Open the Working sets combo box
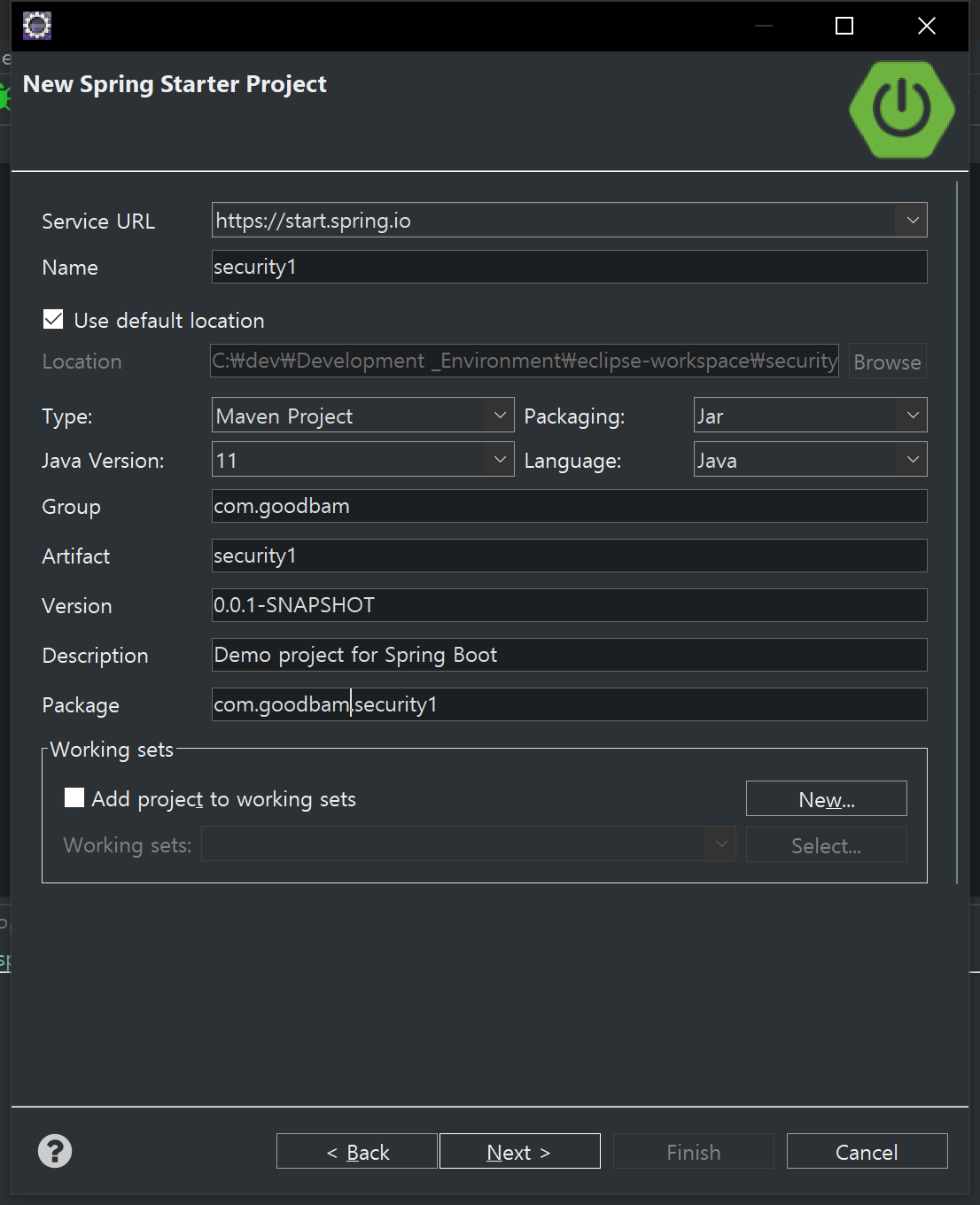Viewport: 980px width, 1205px height. tap(469, 844)
